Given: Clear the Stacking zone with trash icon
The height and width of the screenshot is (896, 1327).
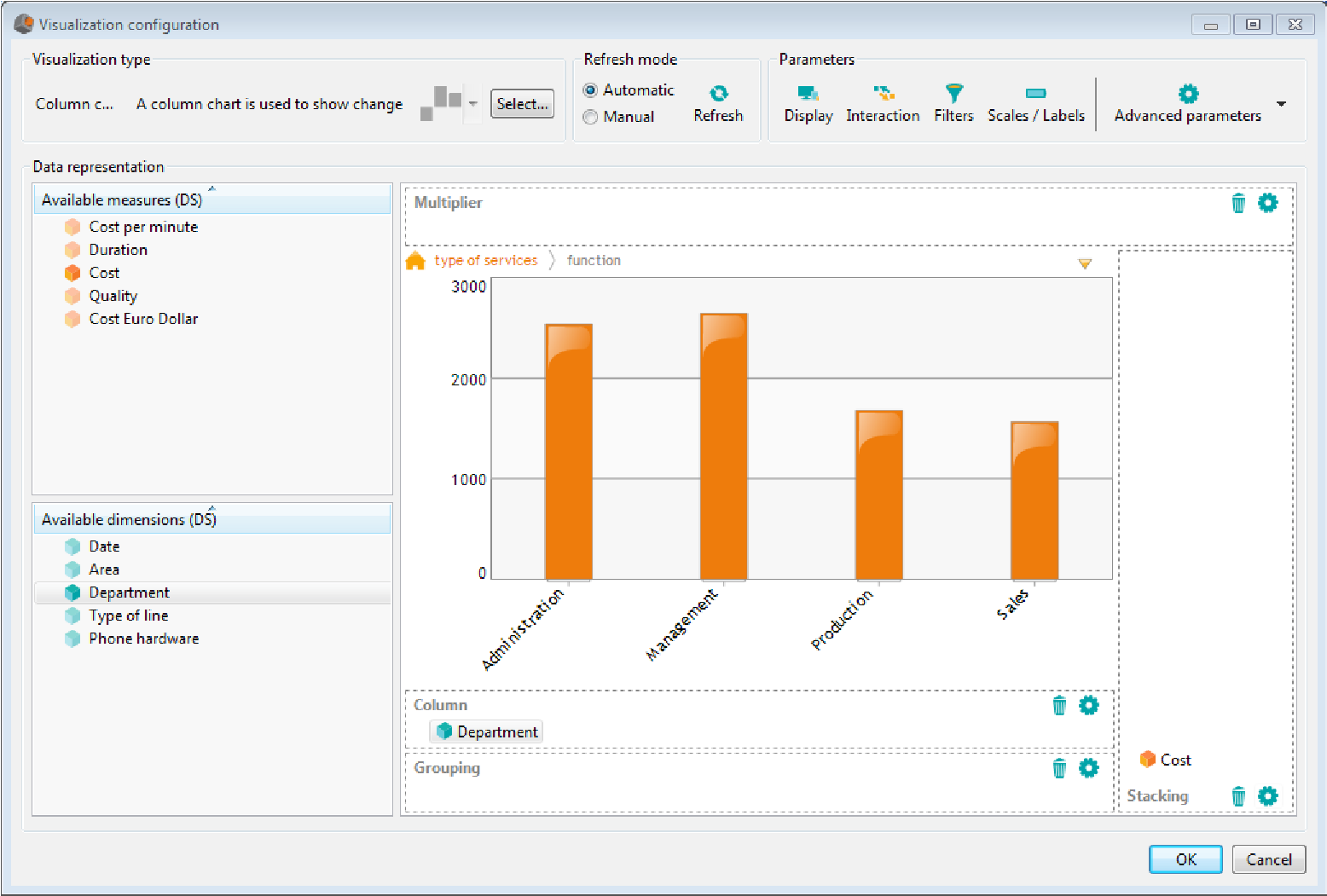Looking at the screenshot, I should click(1238, 796).
